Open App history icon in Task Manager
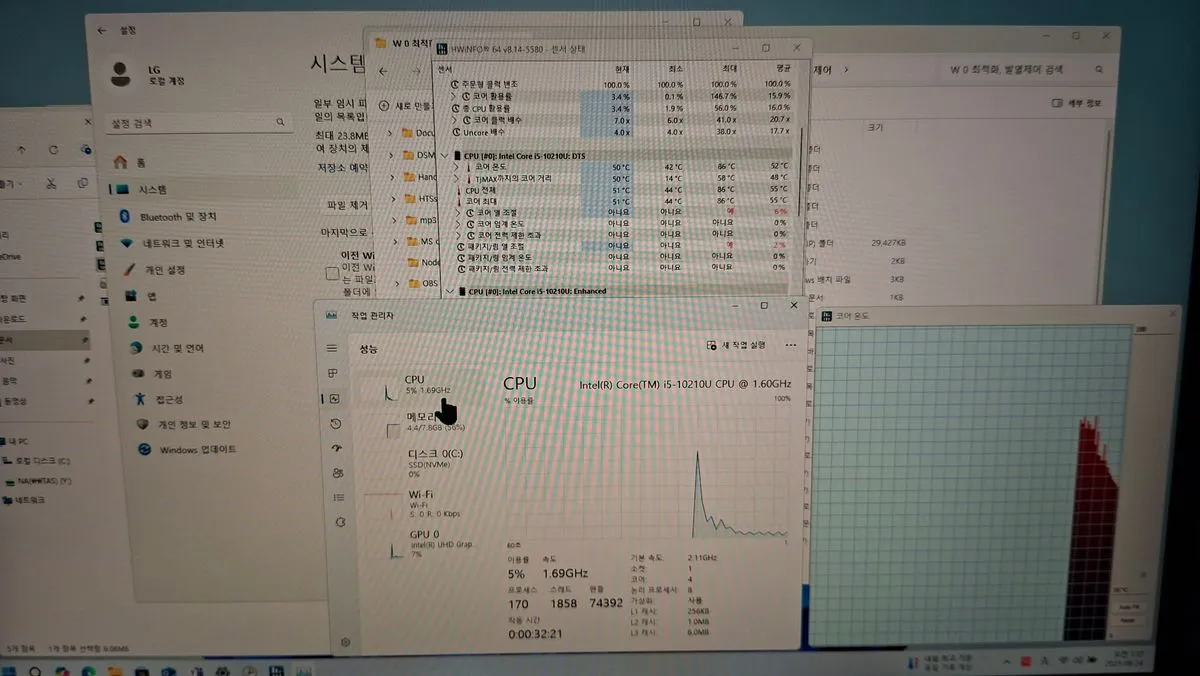This screenshot has width=1200, height=676. click(x=335, y=424)
